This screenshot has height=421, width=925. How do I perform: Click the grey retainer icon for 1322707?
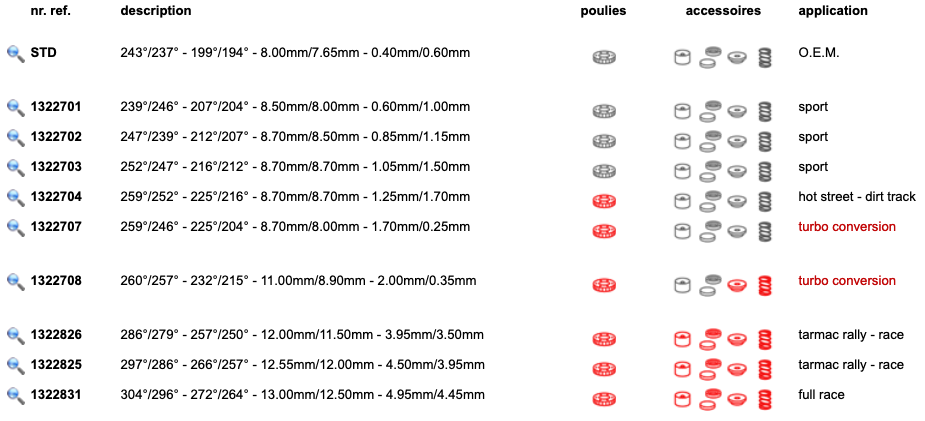(737, 231)
